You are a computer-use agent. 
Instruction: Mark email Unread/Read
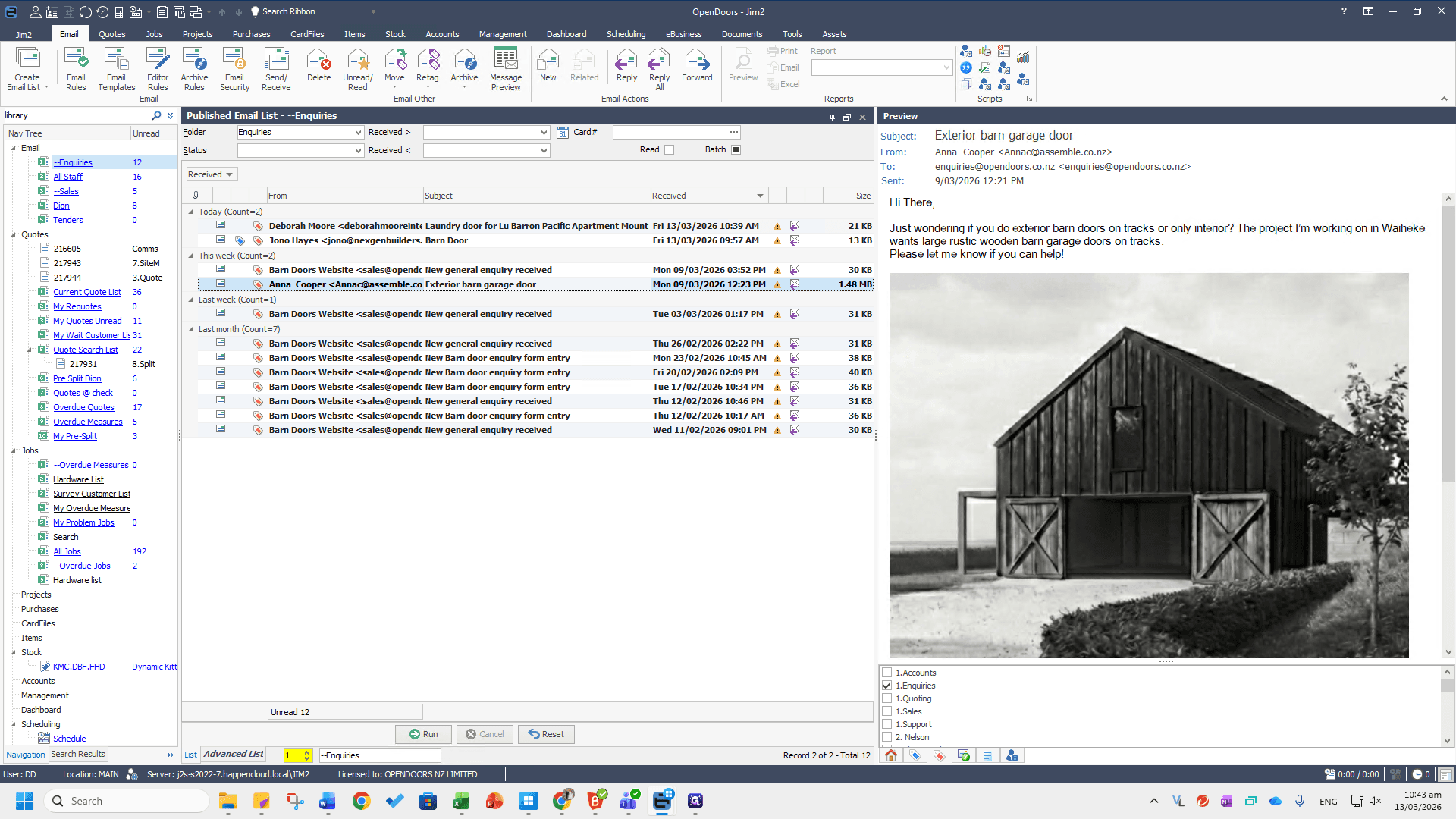[357, 69]
